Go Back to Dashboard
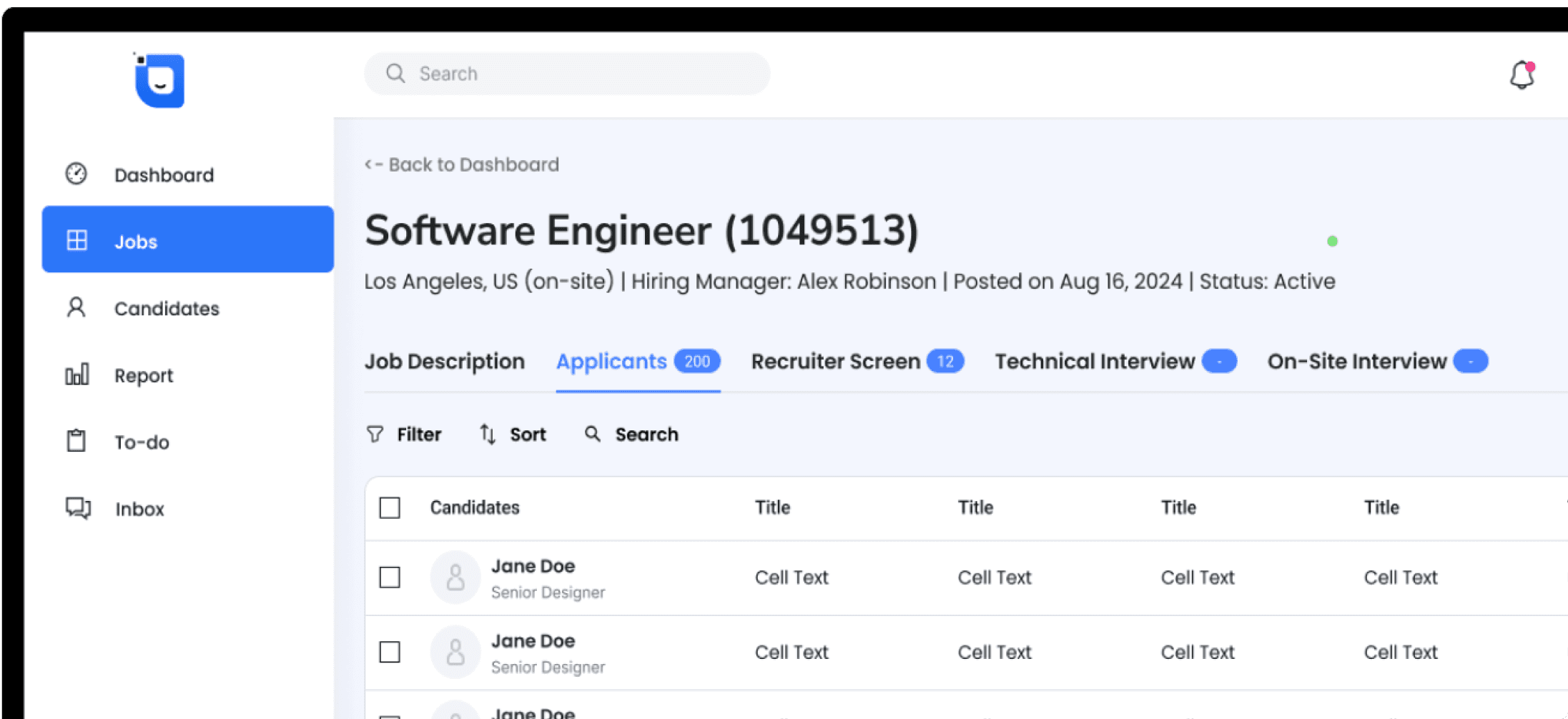Viewport: 1568px width, 719px height. click(x=462, y=164)
